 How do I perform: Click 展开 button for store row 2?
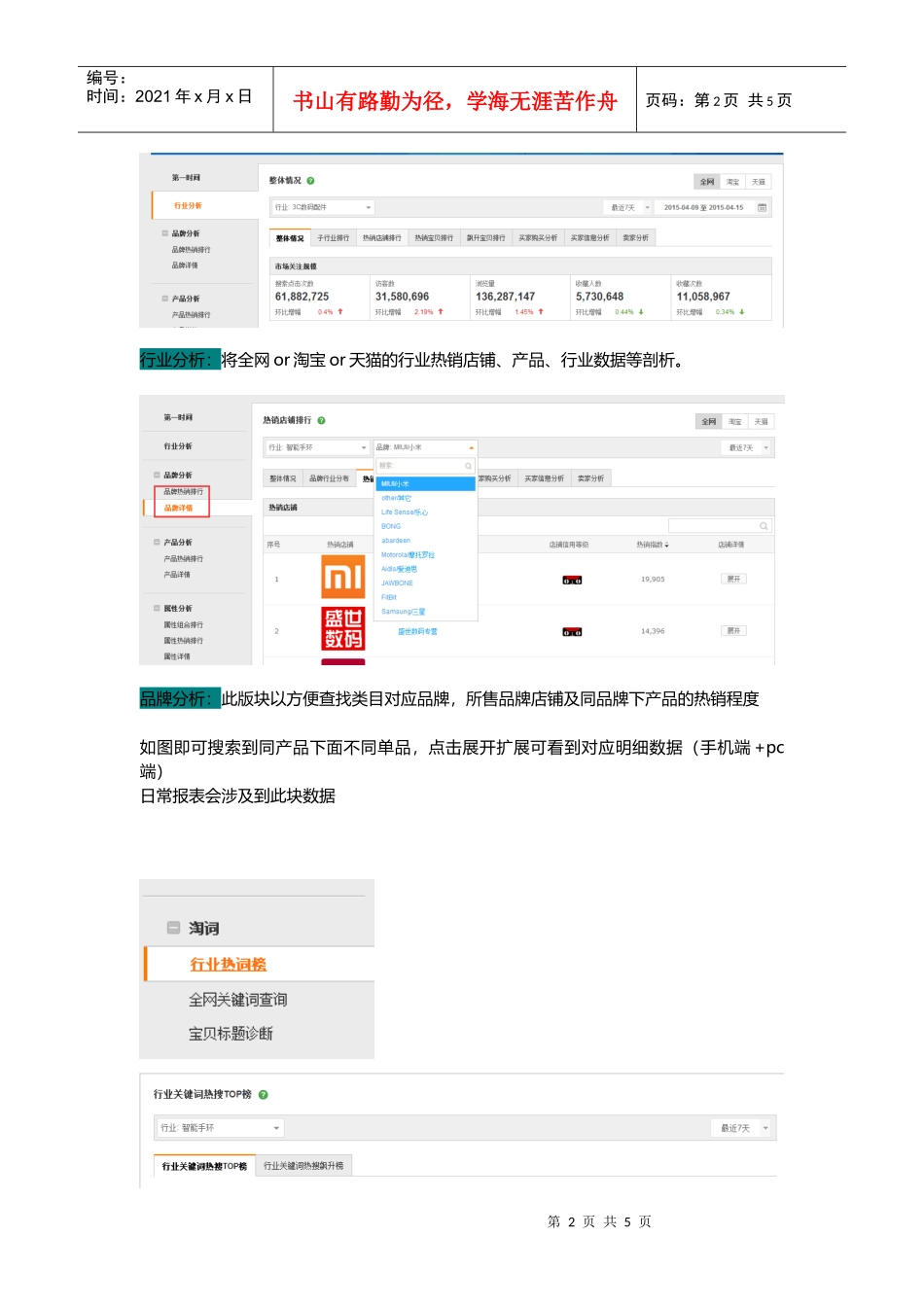733,631
